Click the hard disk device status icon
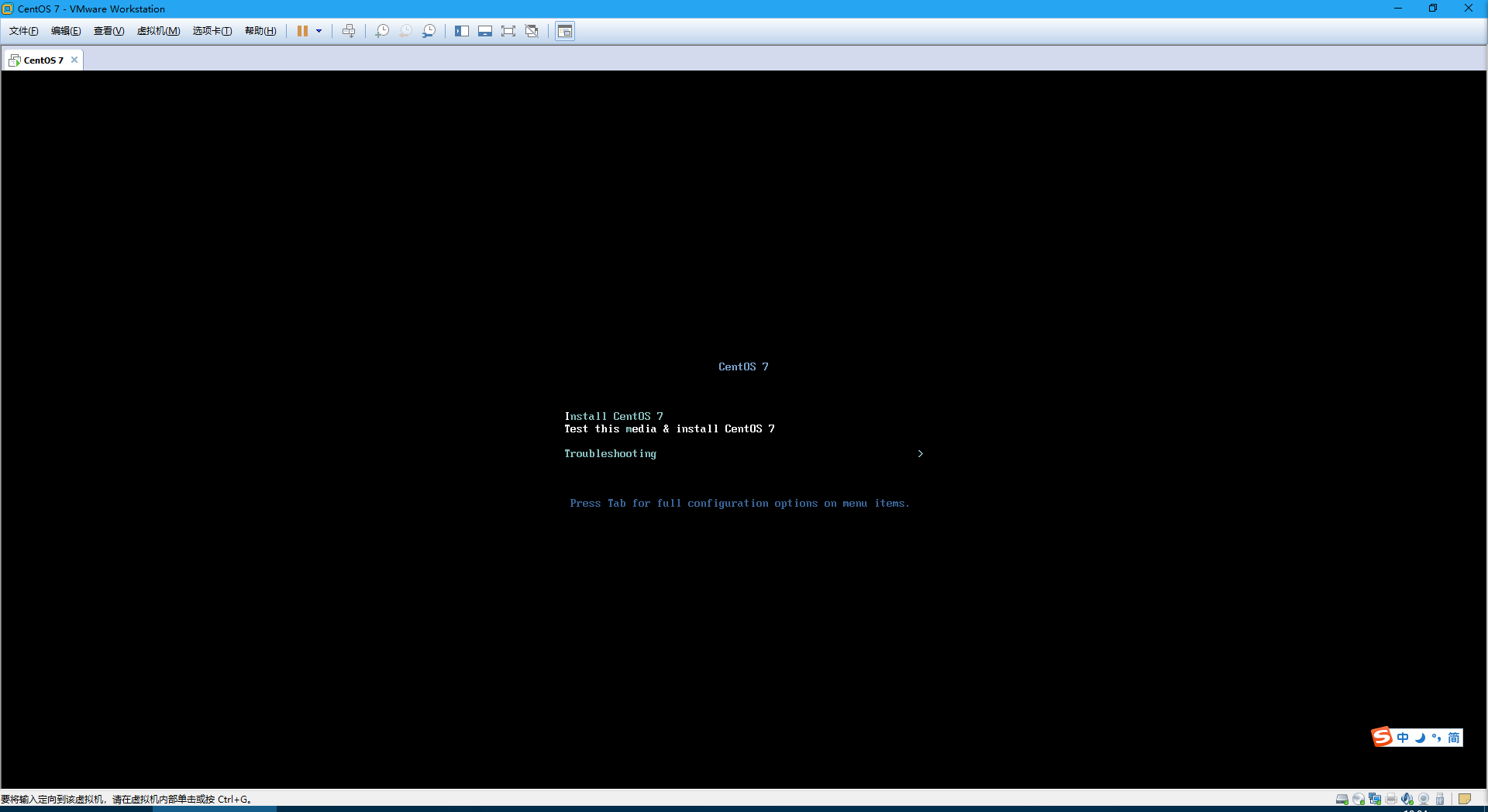The width and height of the screenshot is (1488, 812). pyautogui.click(x=1342, y=799)
